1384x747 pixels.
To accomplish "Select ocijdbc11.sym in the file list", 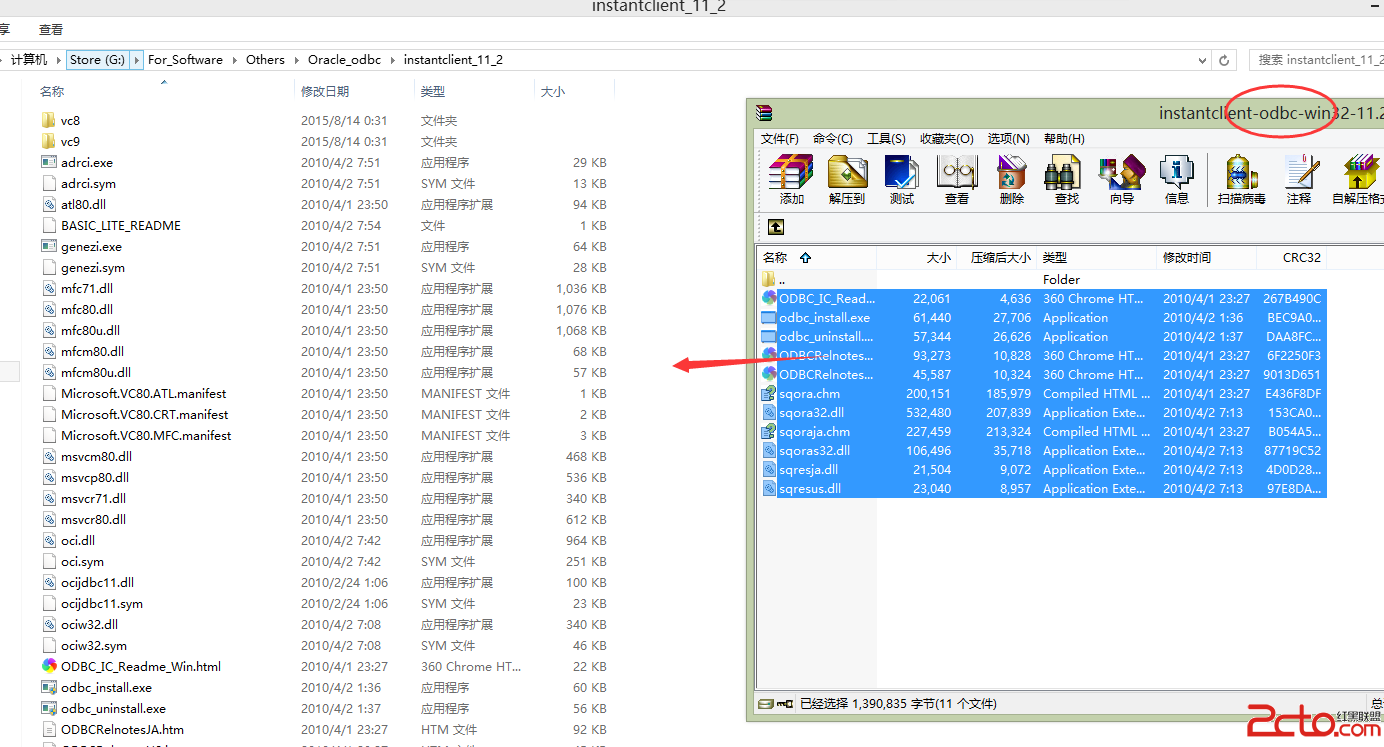I will click(x=102, y=603).
